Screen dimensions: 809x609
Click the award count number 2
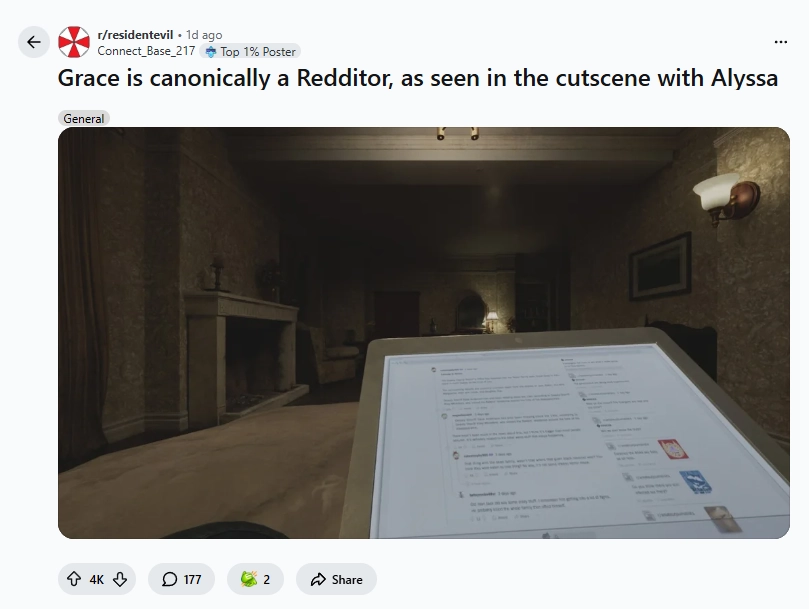pyautogui.click(x=266, y=580)
